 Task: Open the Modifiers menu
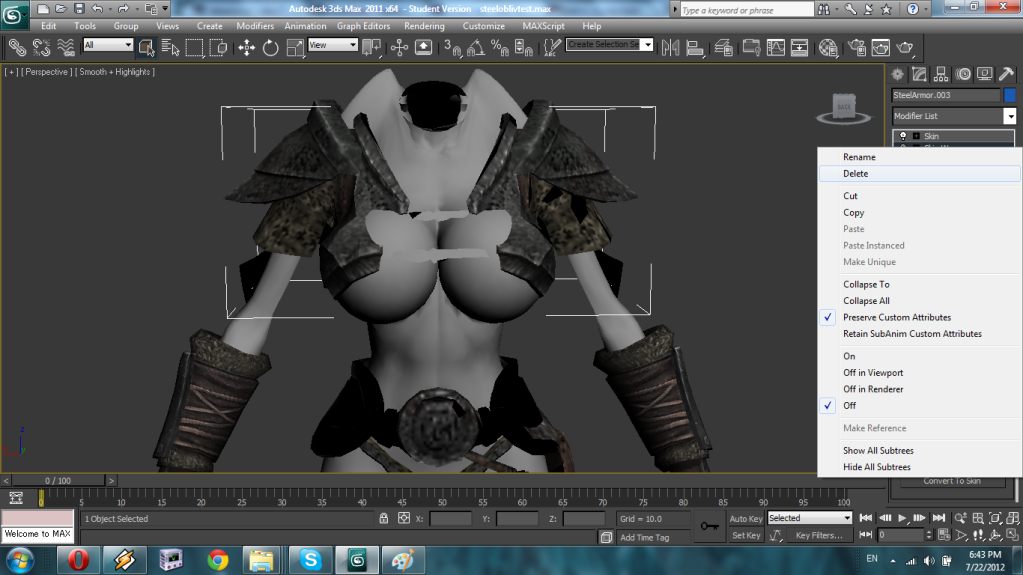255,26
